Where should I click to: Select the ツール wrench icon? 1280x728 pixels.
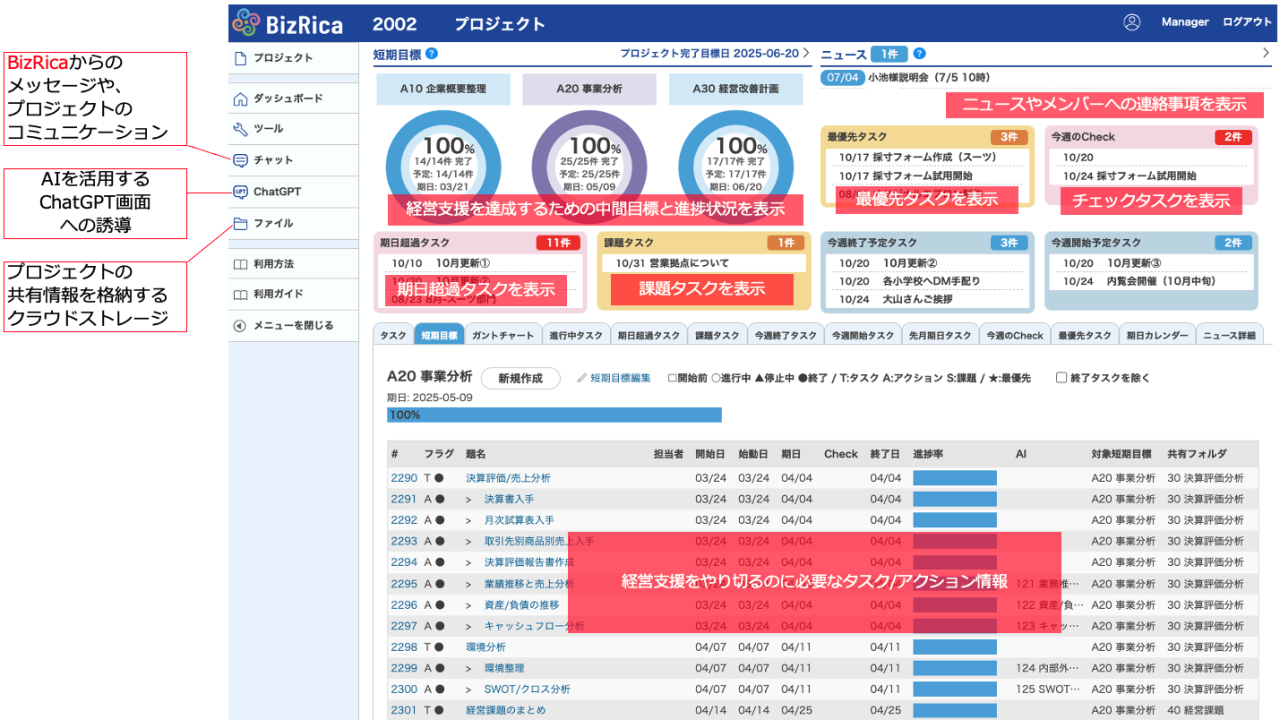(x=240, y=129)
